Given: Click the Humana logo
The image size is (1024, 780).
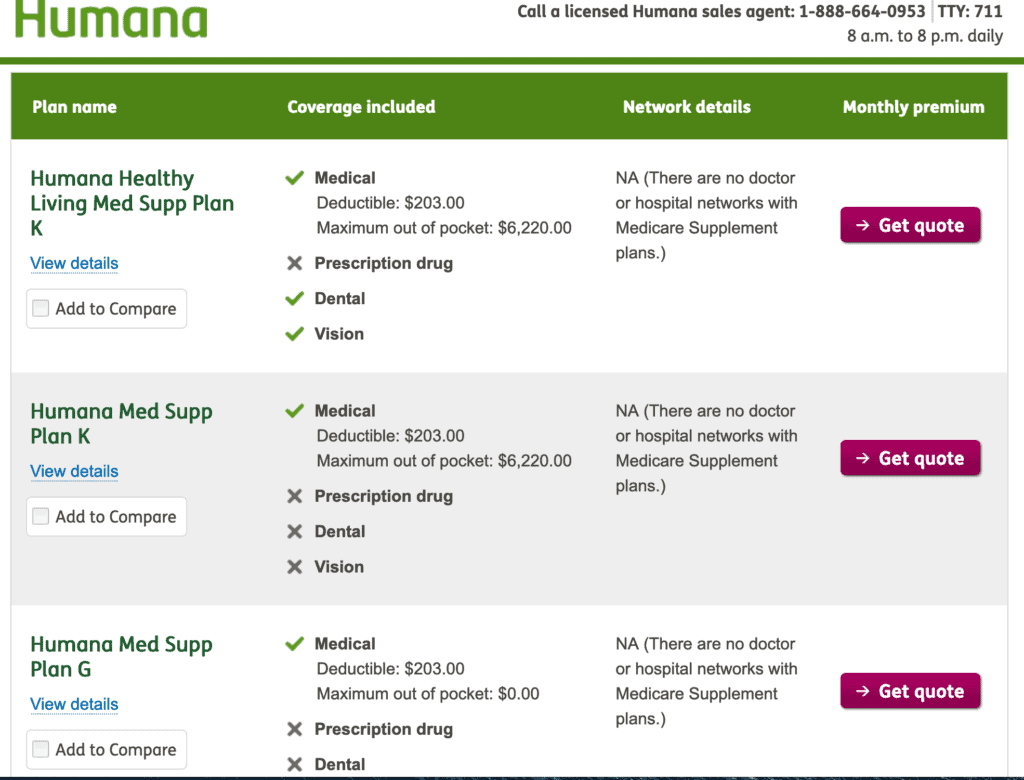Looking at the screenshot, I should coord(110,18).
